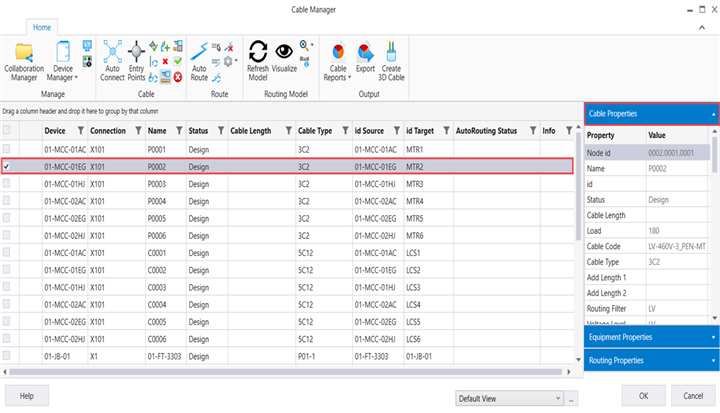Click the green checkmark box icon in Cable group

coord(178,61)
